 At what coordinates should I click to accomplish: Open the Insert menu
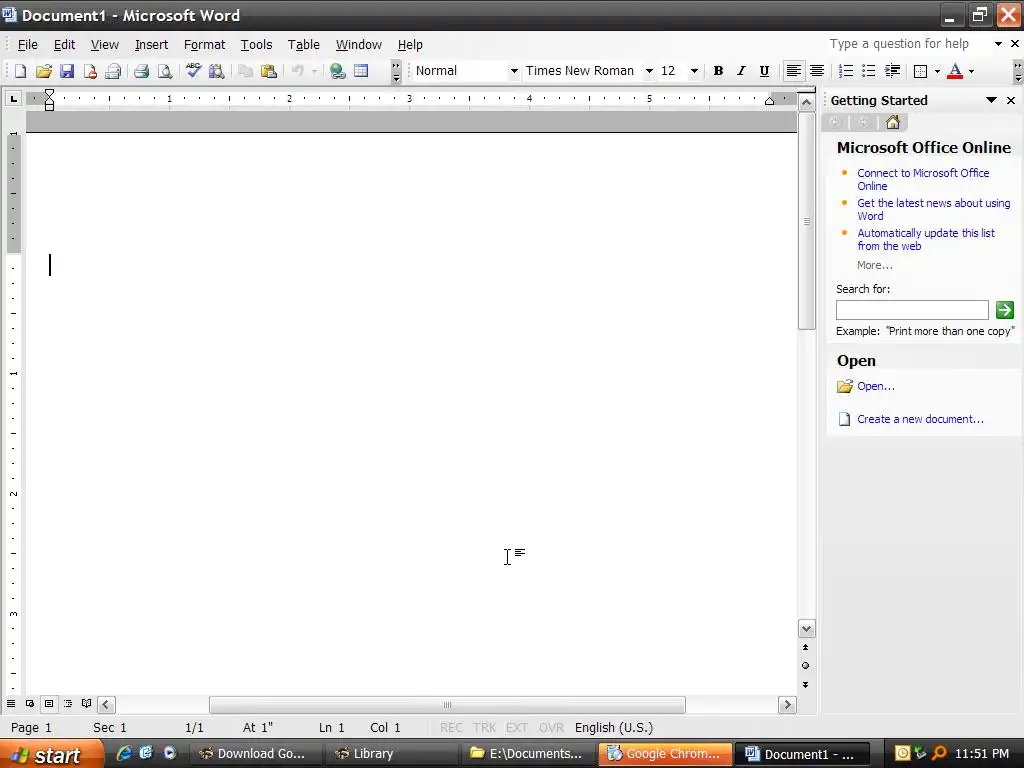point(151,44)
